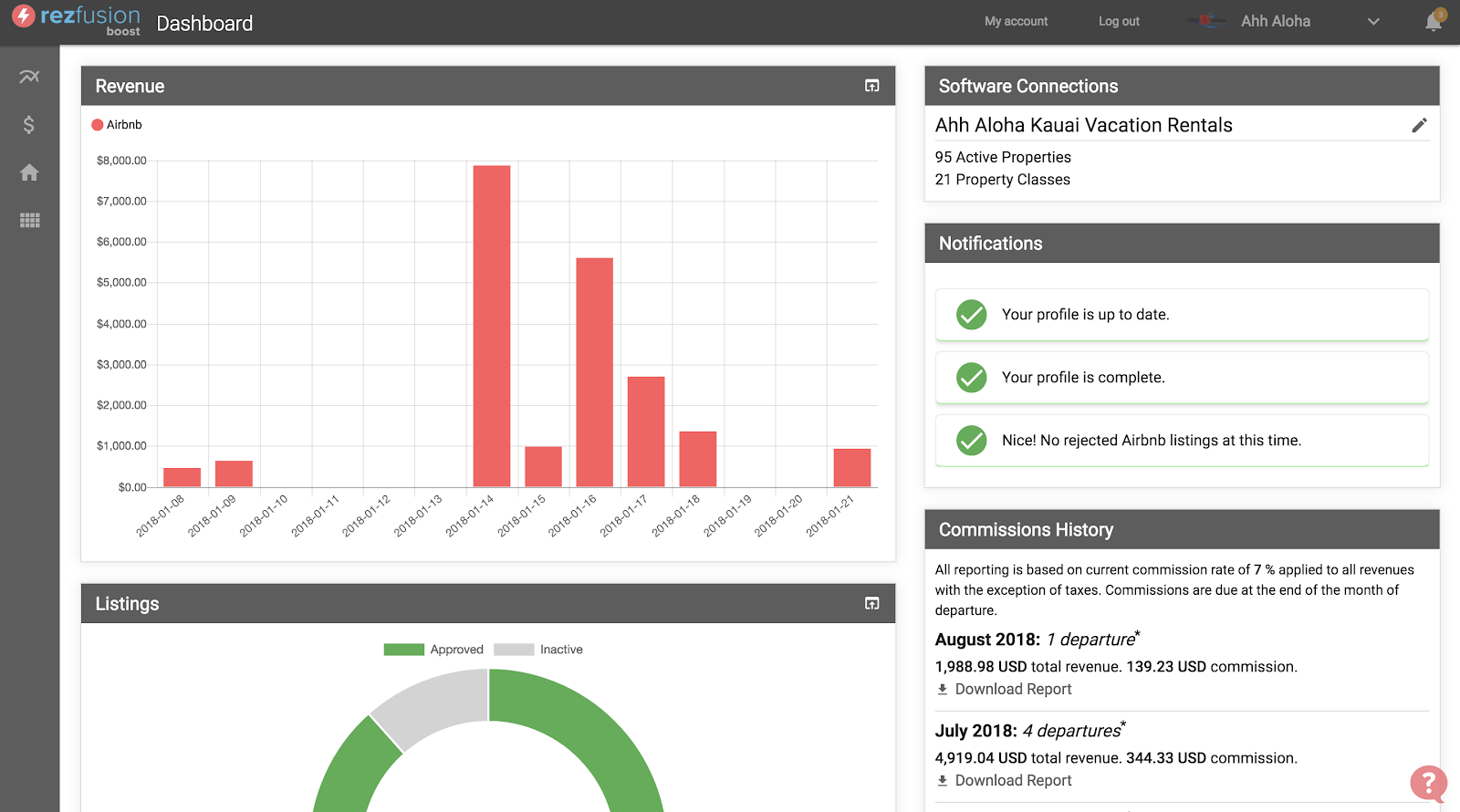Image resolution: width=1460 pixels, height=812 pixels.
Task: Click the Dashboard page title
Action: tap(204, 23)
